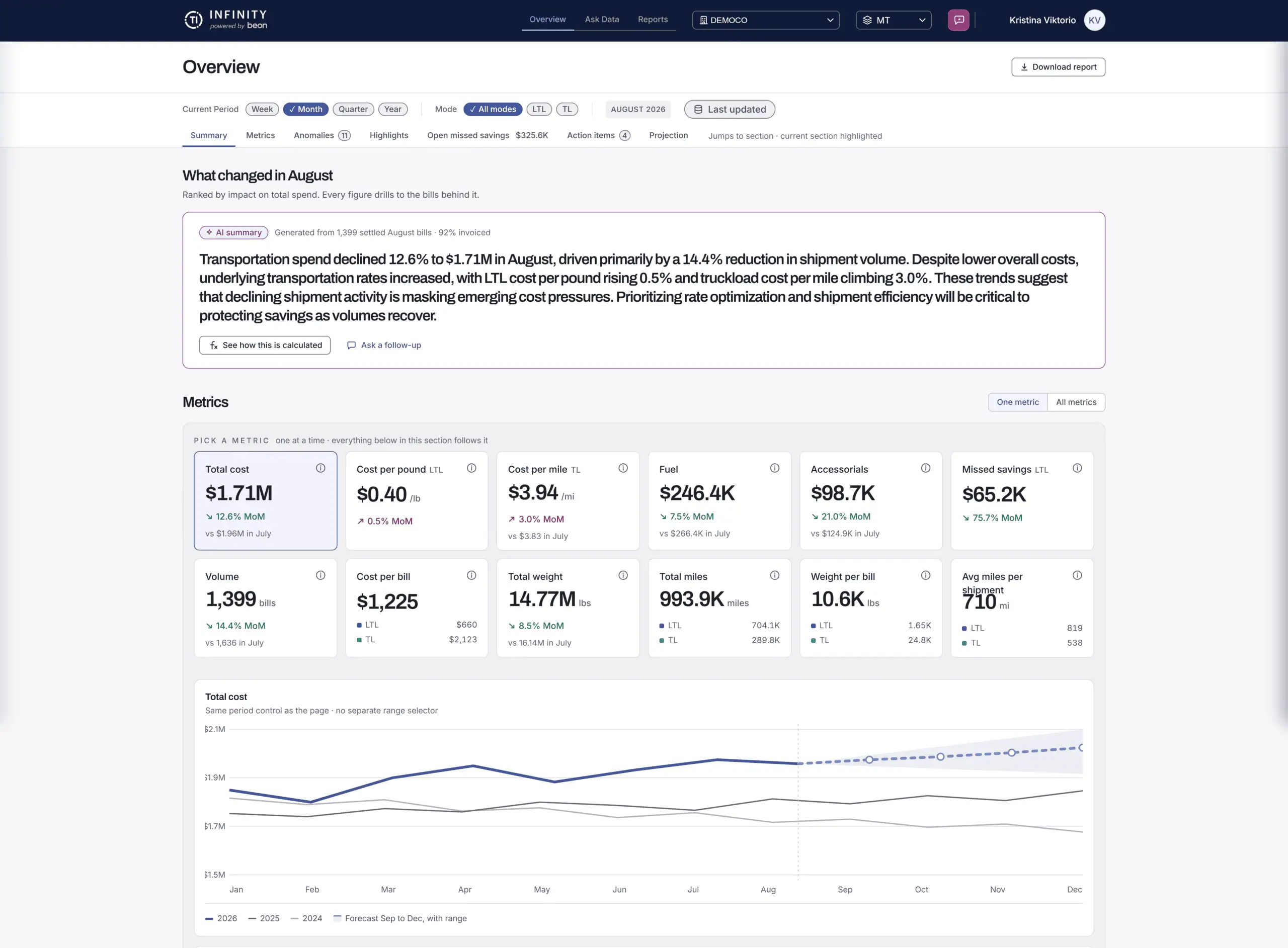Click the 2026 legend color marker

pos(209,919)
